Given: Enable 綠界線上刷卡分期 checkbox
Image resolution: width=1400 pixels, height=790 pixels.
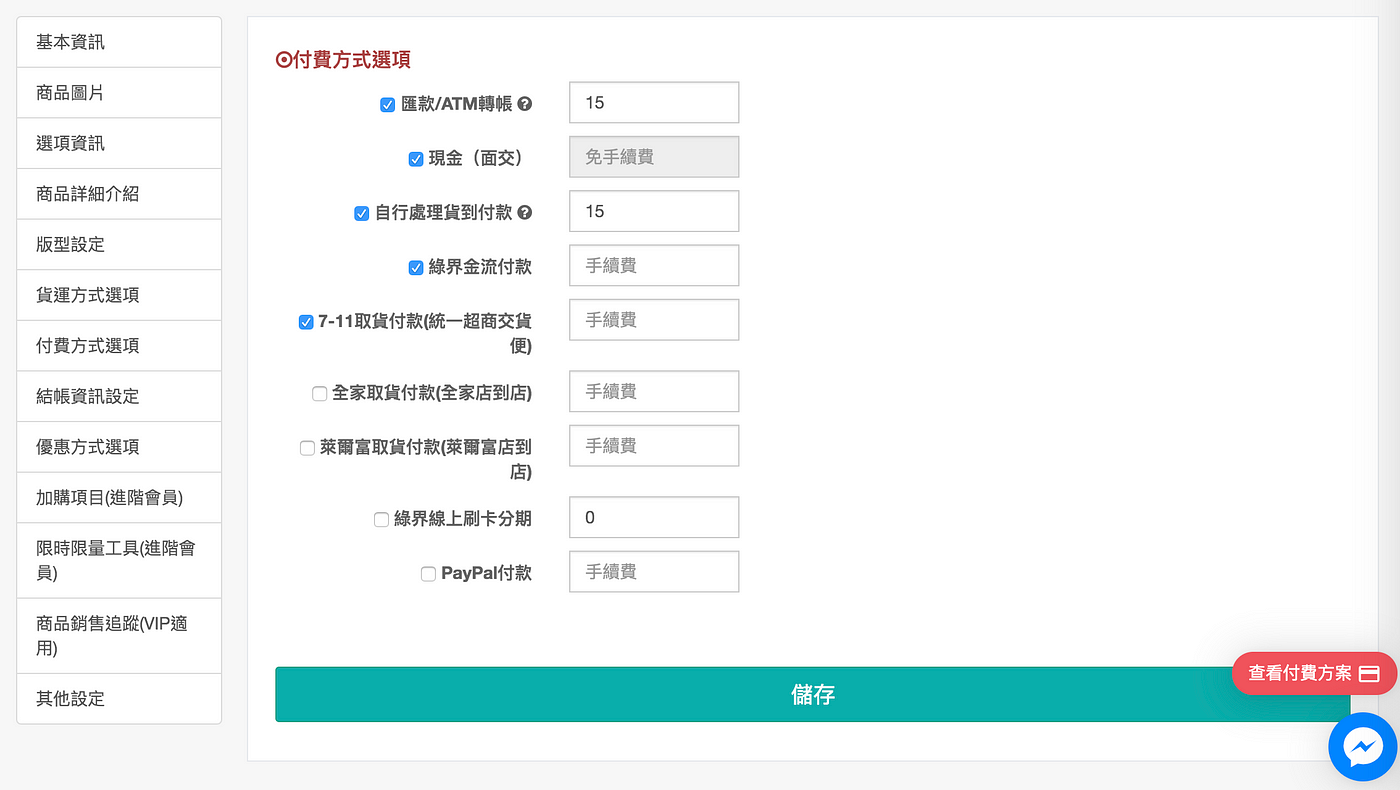Looking at the screenshot, I should click(381, 519).
